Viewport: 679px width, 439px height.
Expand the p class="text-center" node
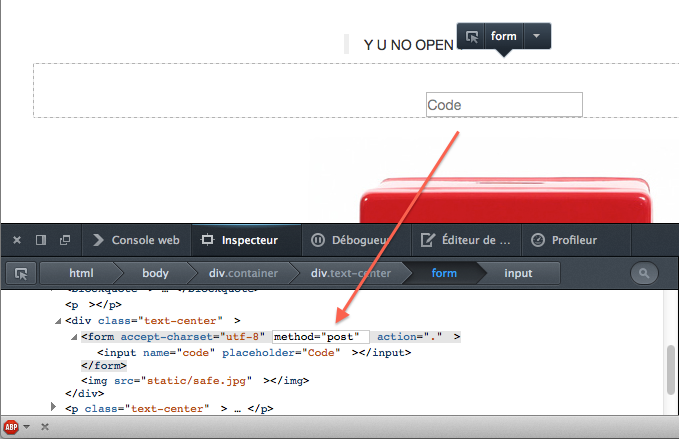tap(53, 407)
